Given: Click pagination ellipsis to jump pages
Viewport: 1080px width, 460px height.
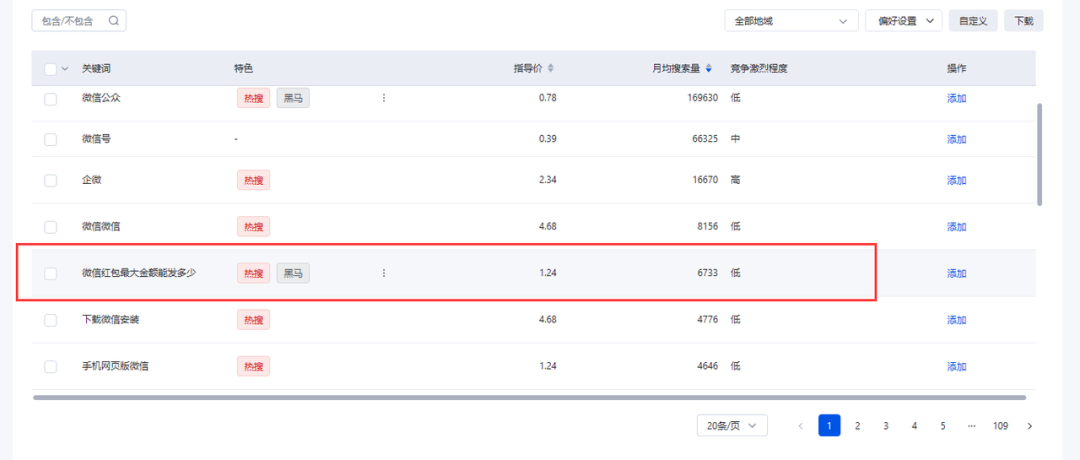Looking at the screenshot, I should coord(972,426).
